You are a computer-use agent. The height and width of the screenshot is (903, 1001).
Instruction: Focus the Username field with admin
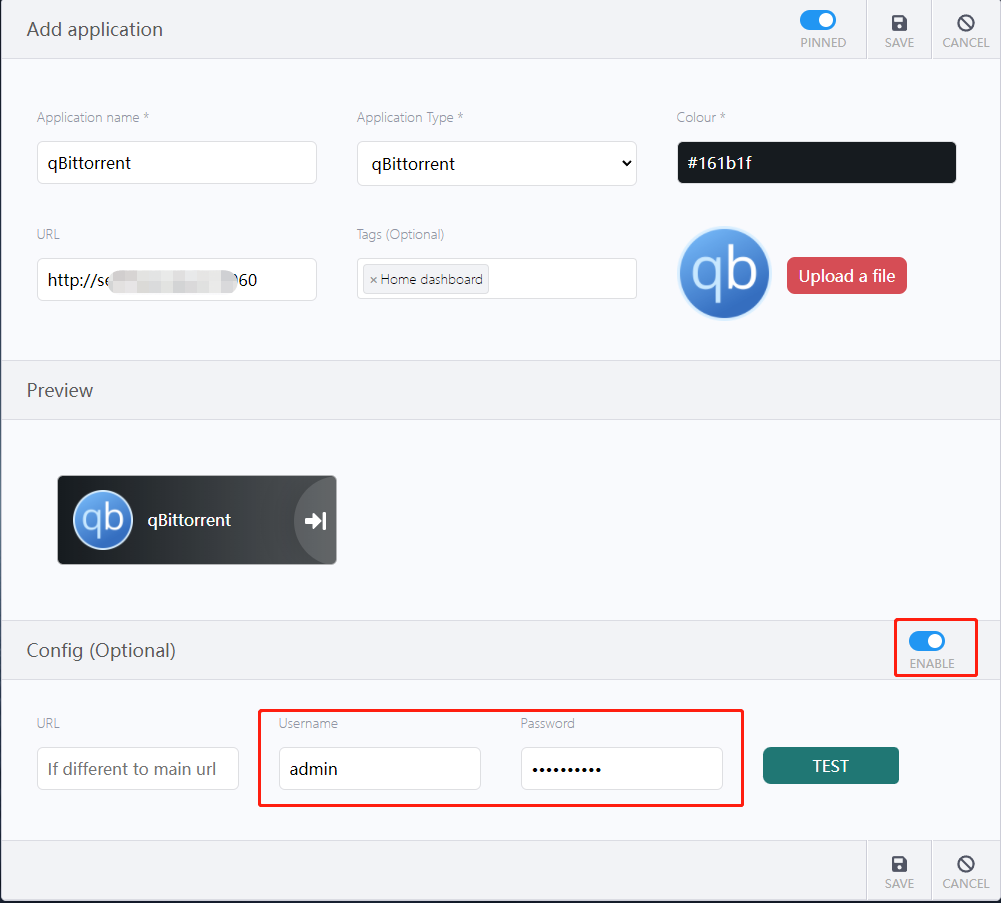(x=379, y=769)
